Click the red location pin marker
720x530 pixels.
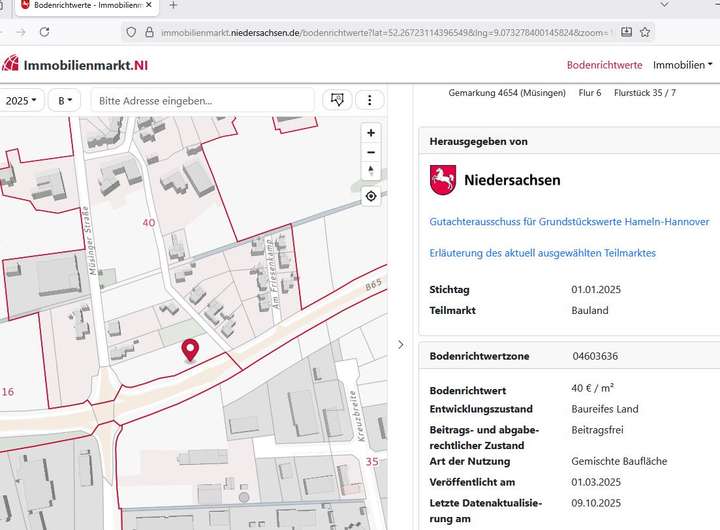click(x=190, y=349)
